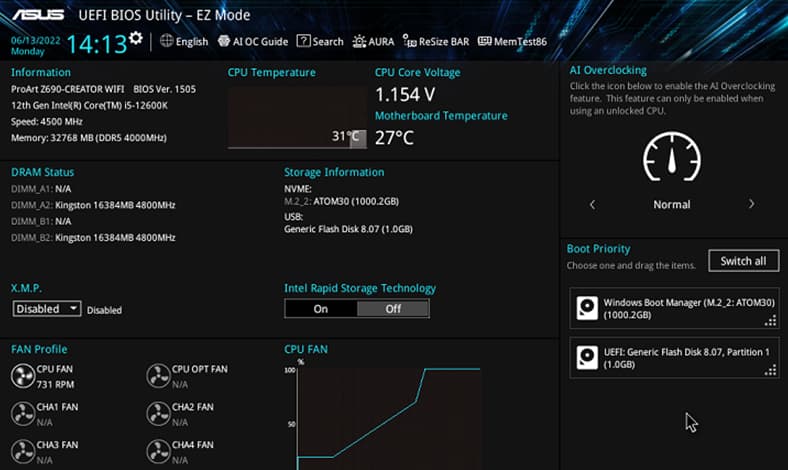Click the AURA light icon
788x470 pixels.
359,42
